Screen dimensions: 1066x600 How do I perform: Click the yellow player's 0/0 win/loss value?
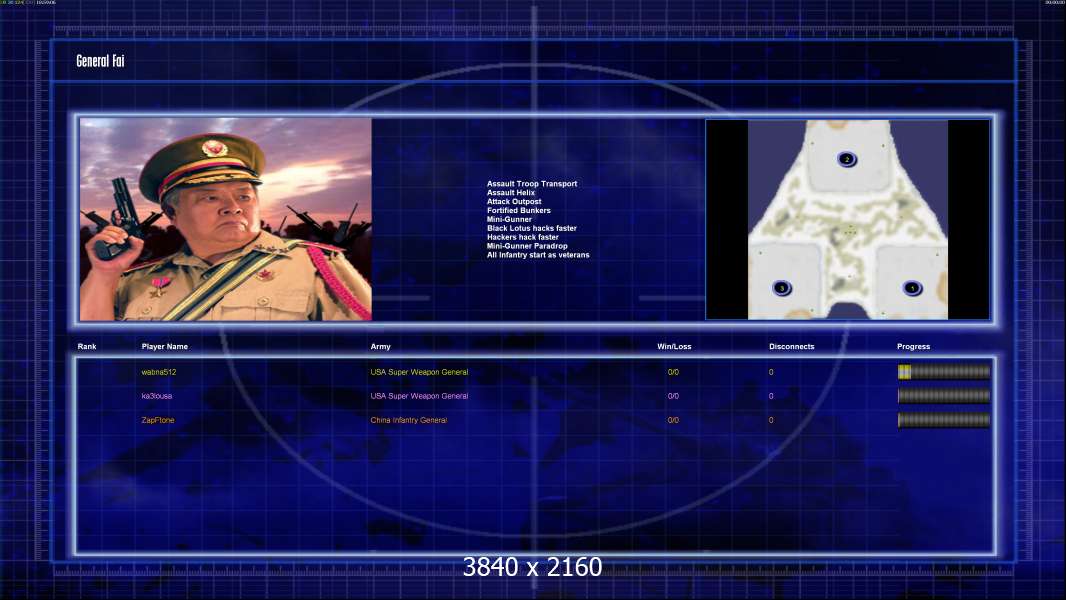pos(673,372)
